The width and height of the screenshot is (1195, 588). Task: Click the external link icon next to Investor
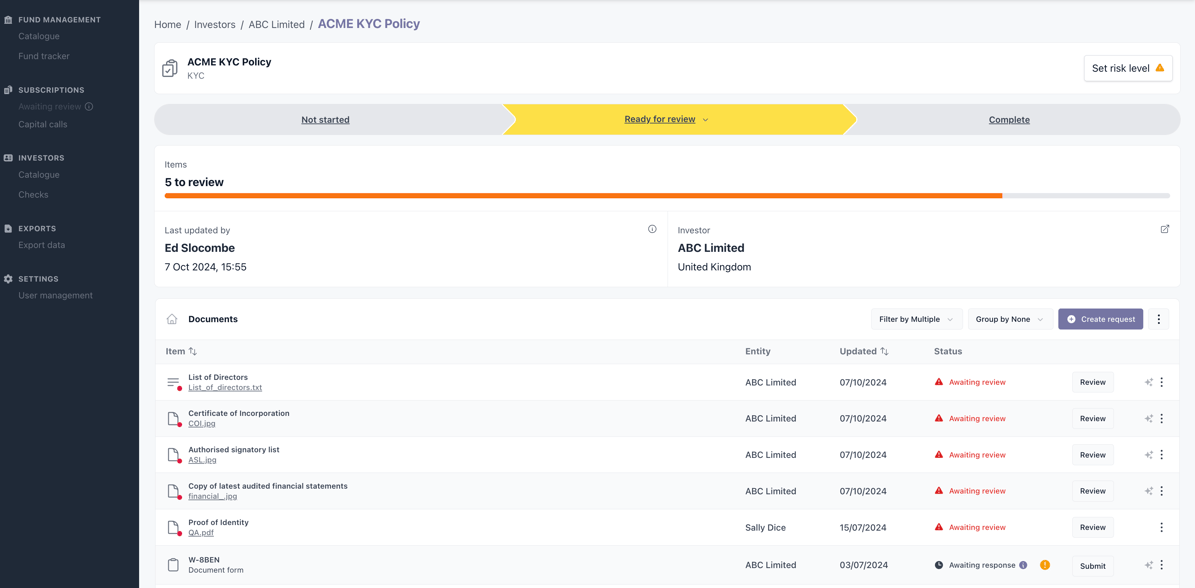point(1165,229)
